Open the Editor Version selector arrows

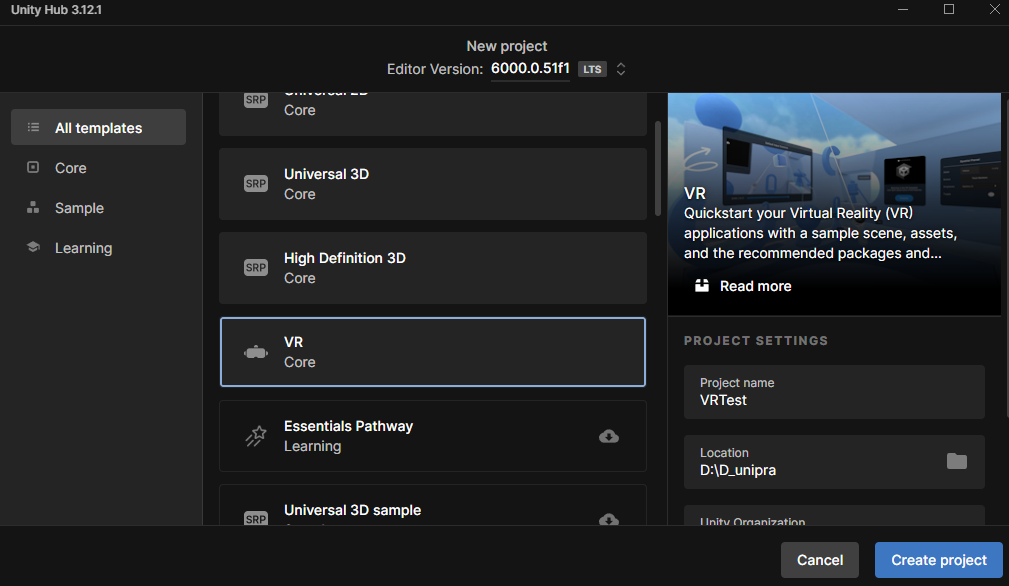coord(621,69)
